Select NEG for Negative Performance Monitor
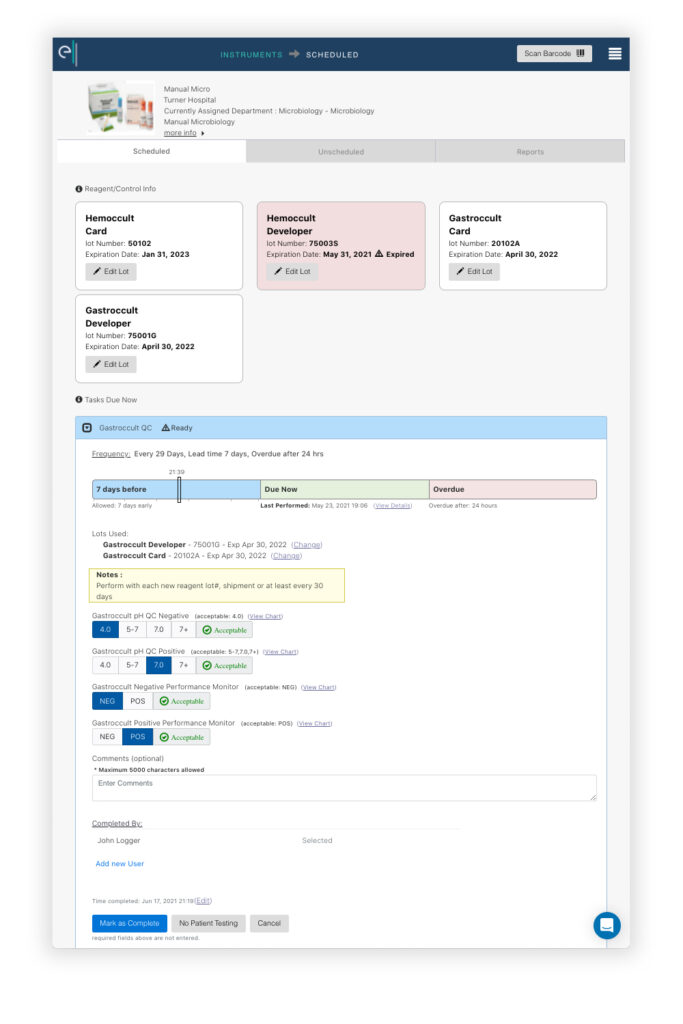Viewport: 683px width, 1024px height. [x=107, y=701]
